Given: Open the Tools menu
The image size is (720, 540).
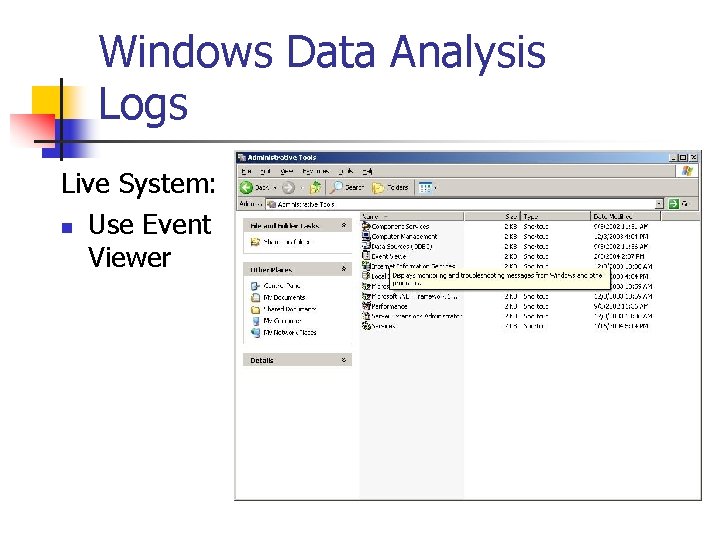Looking at the screenshot, I should click(x=346, y=171).
